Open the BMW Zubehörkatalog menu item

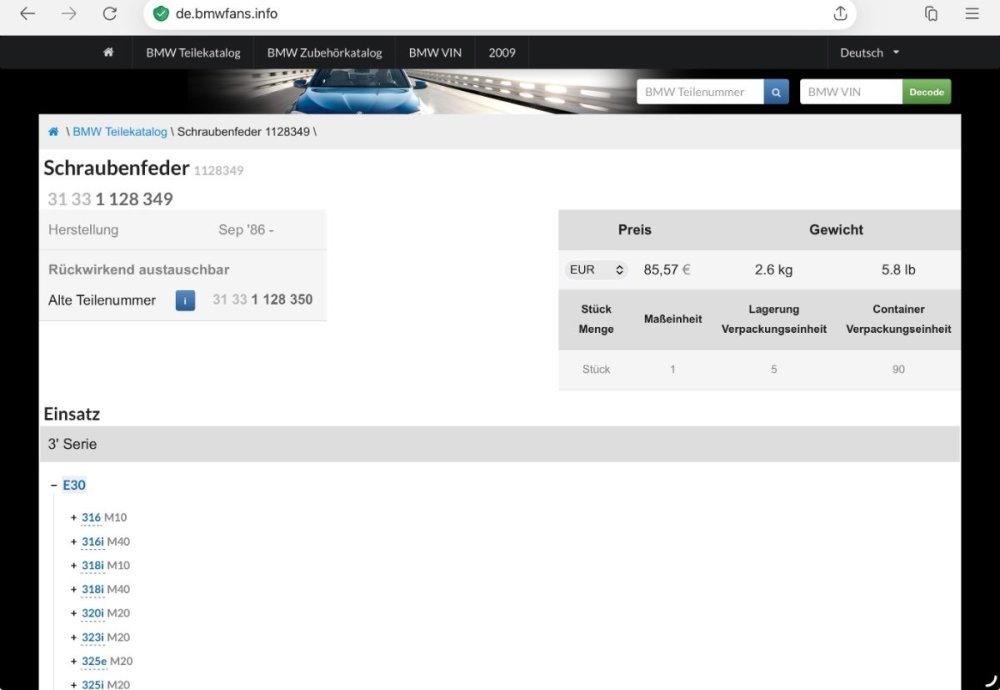(325, 53)
